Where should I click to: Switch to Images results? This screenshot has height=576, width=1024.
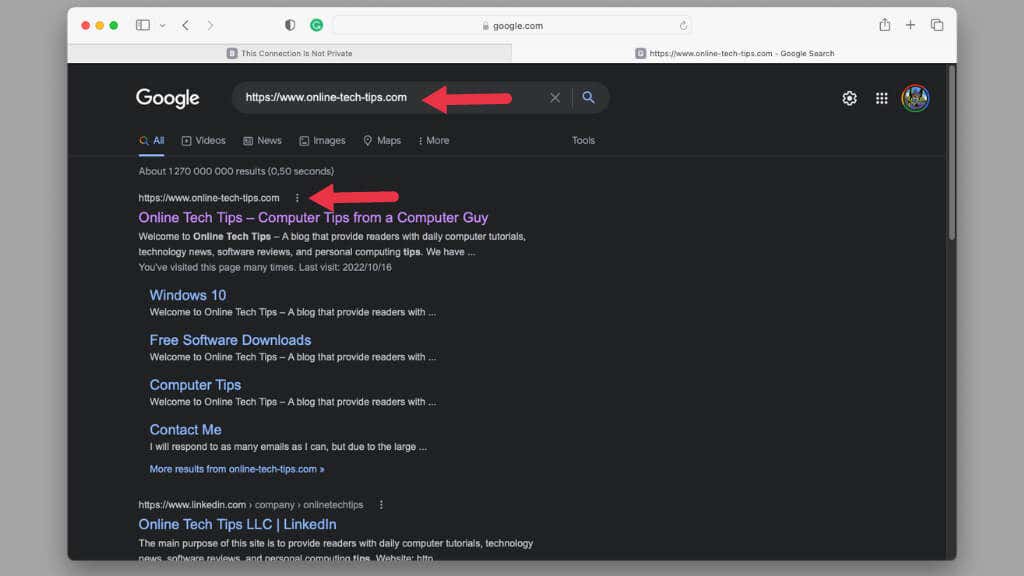point(323,140)
